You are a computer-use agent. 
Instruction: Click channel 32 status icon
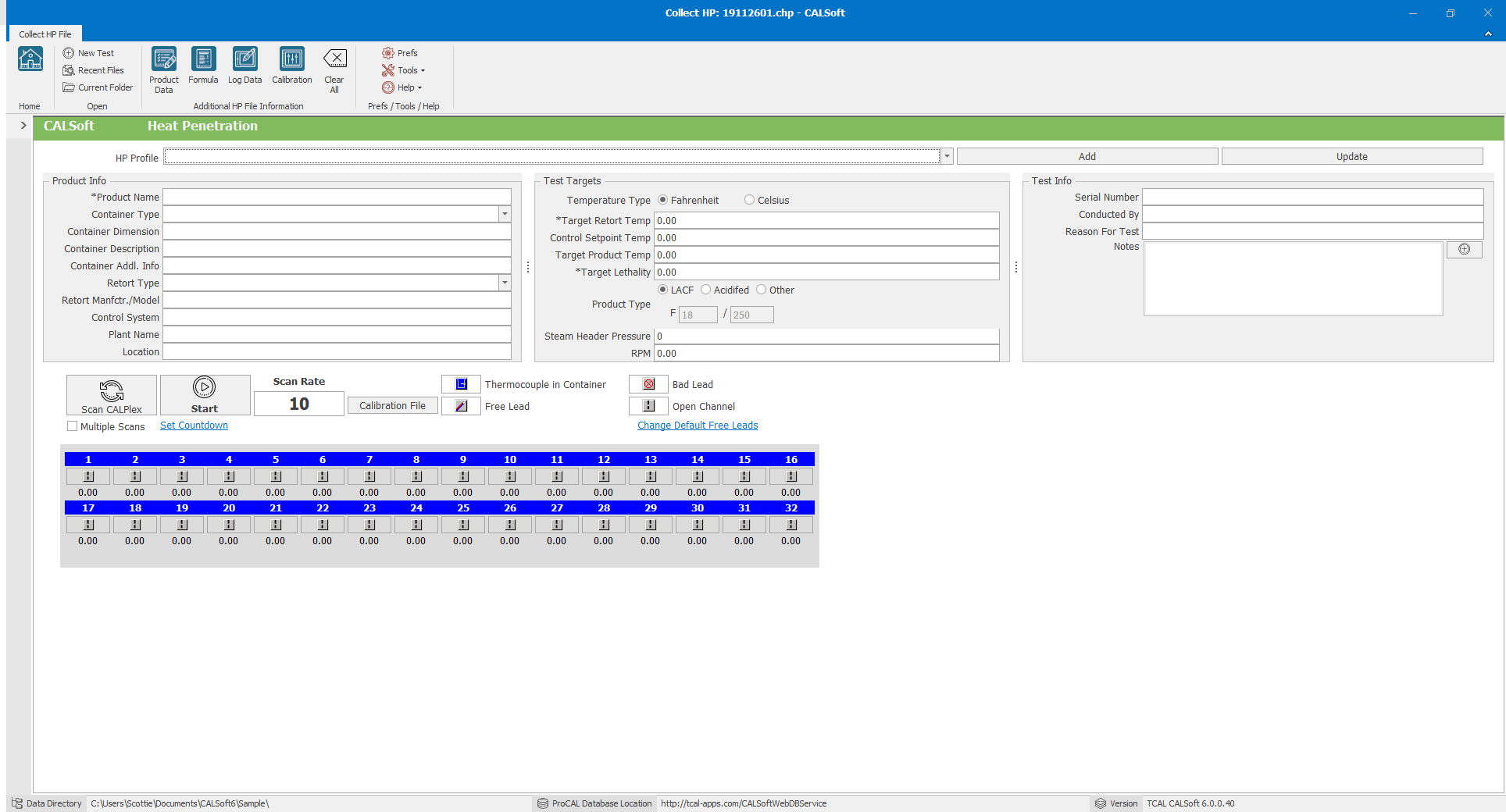pyautogui.click(x=791, y=525)
